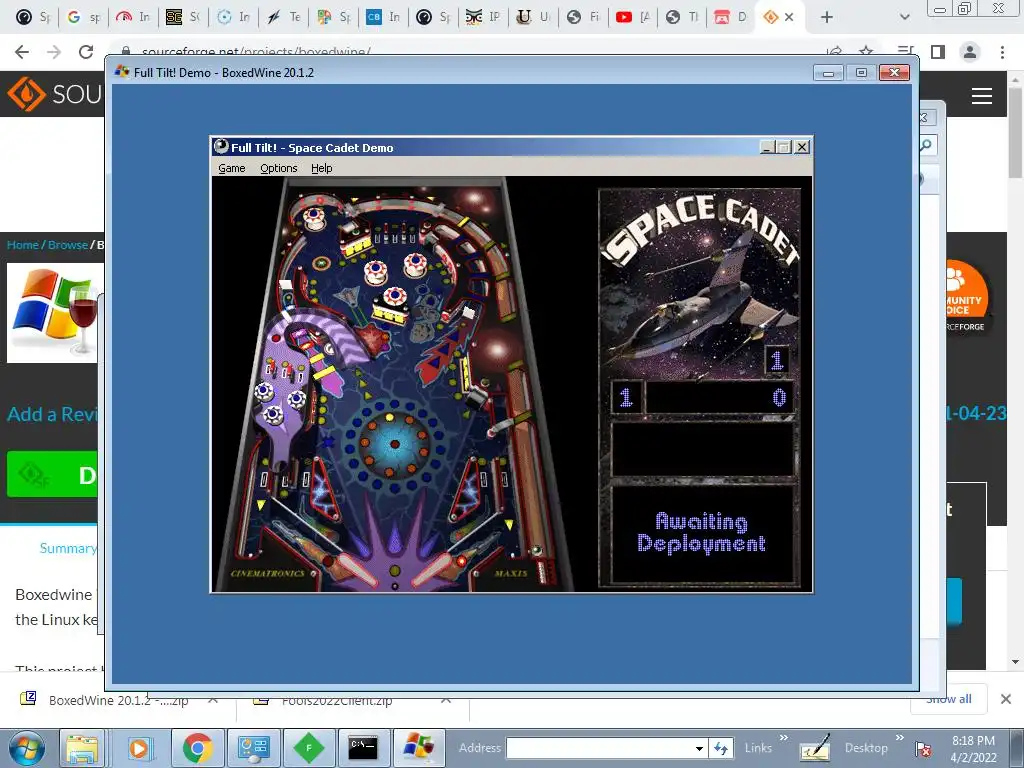Open the command prompt taskbar icon
This screenshot has width=1024, height=768.
point(363,748)
